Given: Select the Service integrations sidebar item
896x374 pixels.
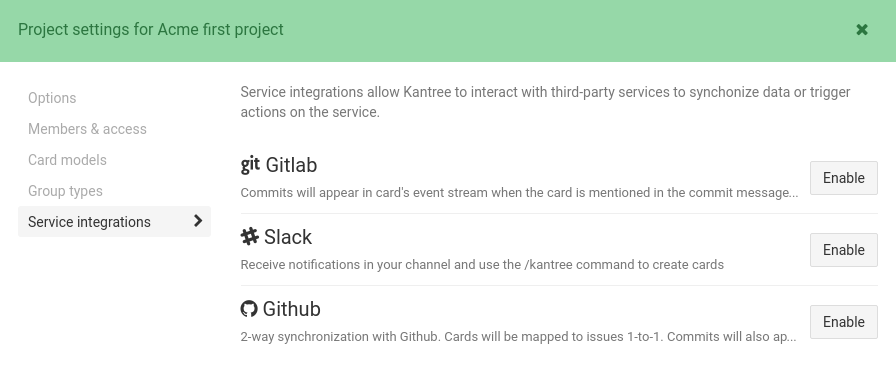Looking at the screenshot, I should tap(114, 221).
